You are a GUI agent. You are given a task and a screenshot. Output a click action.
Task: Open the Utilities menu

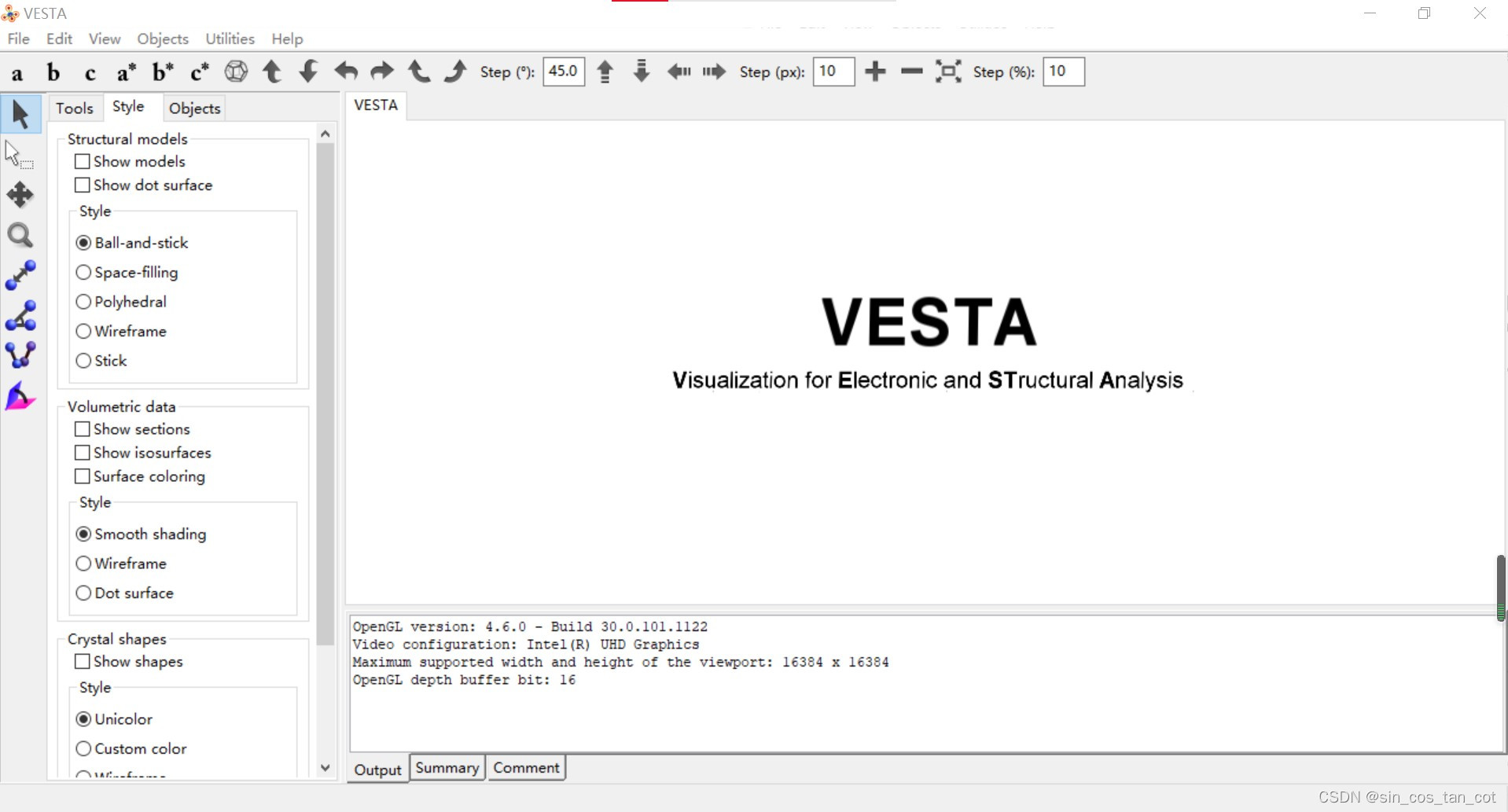230,39
